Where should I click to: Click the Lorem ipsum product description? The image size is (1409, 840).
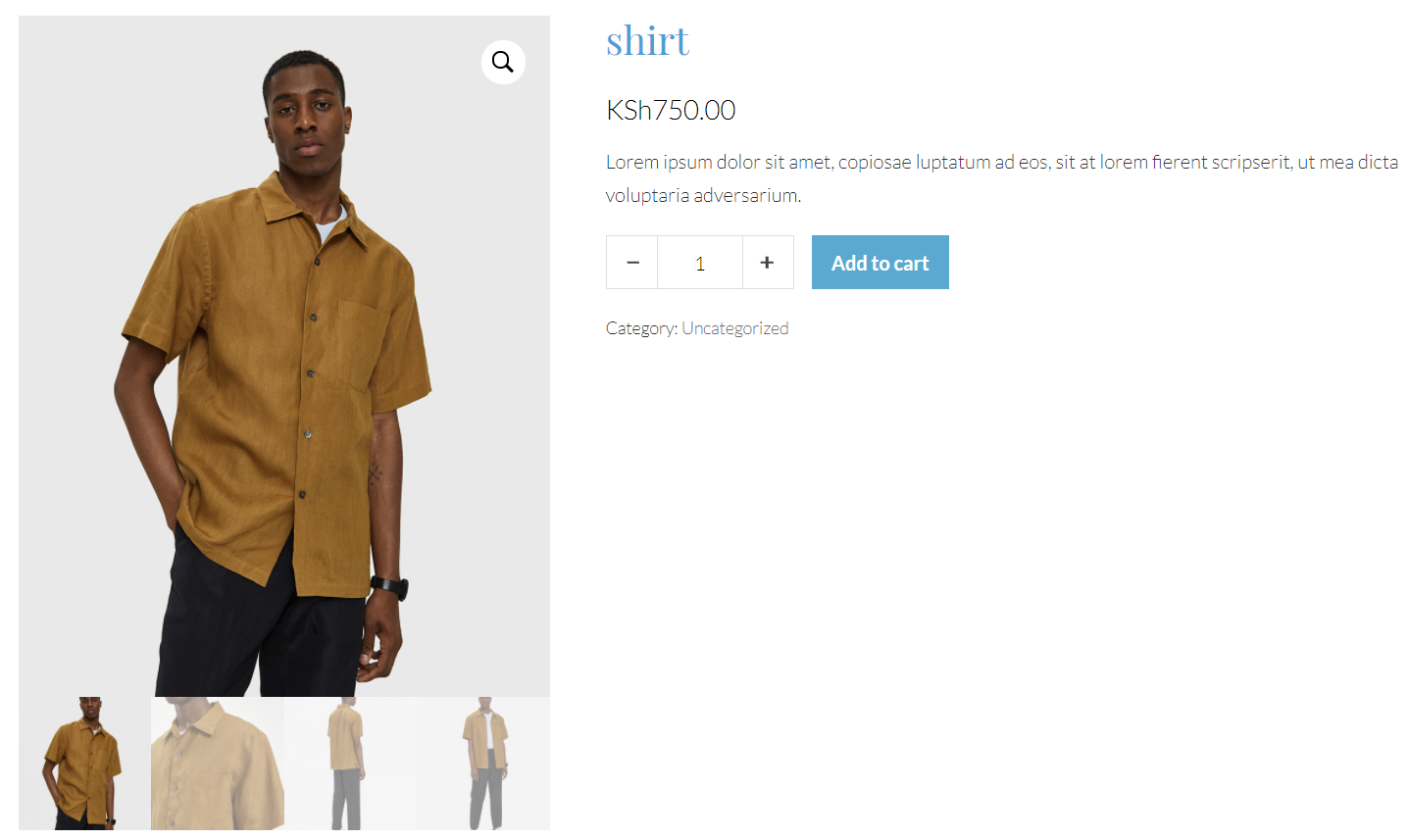1002,178
